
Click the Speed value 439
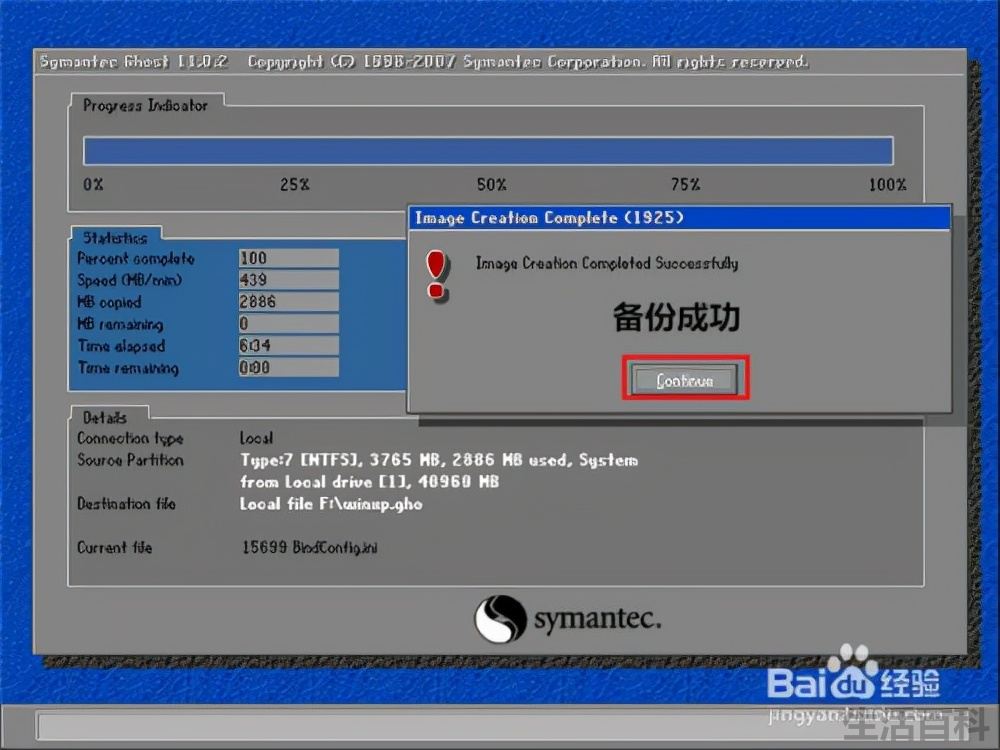(288, 280)
